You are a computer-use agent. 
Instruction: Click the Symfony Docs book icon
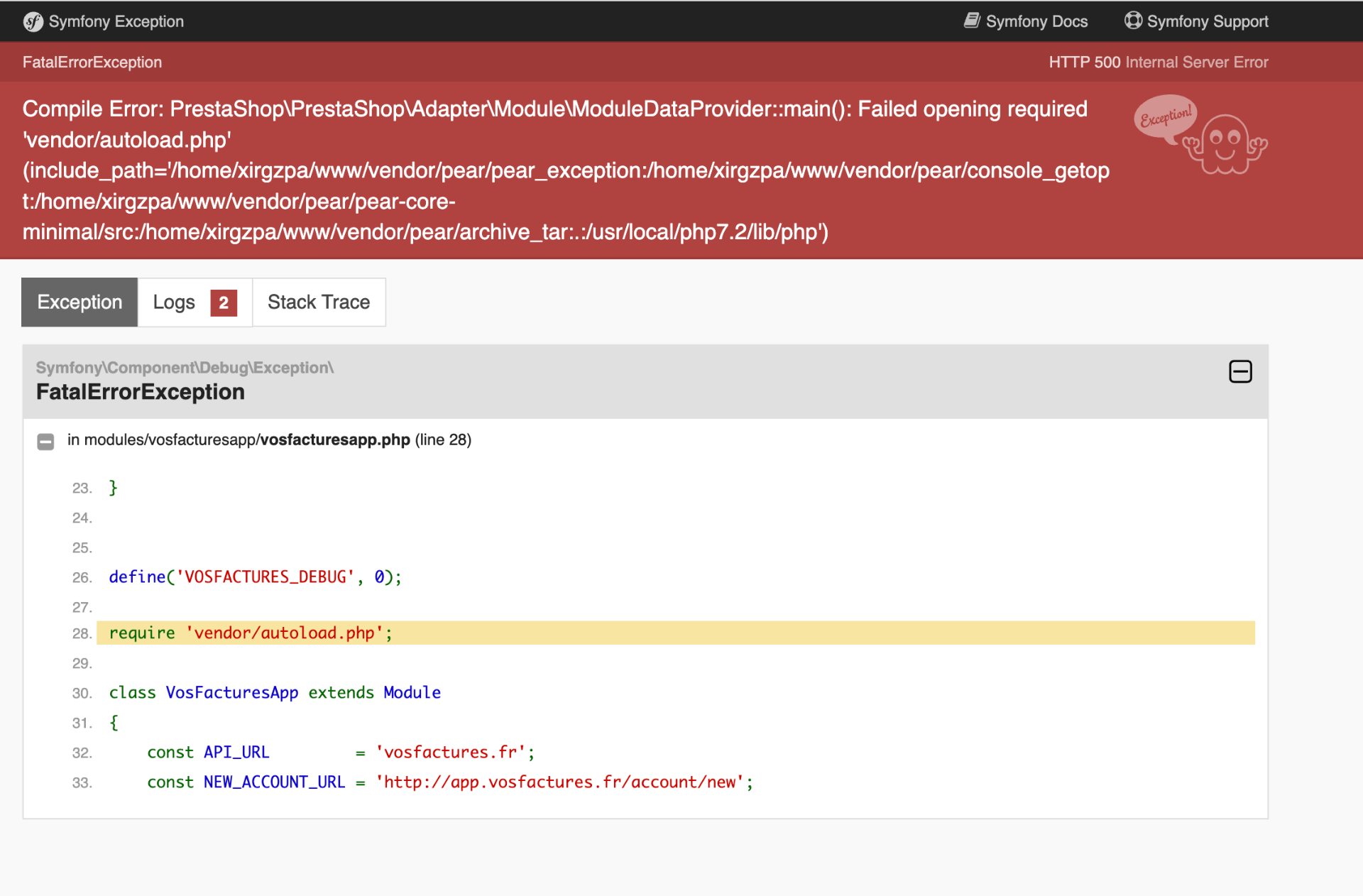972,21
